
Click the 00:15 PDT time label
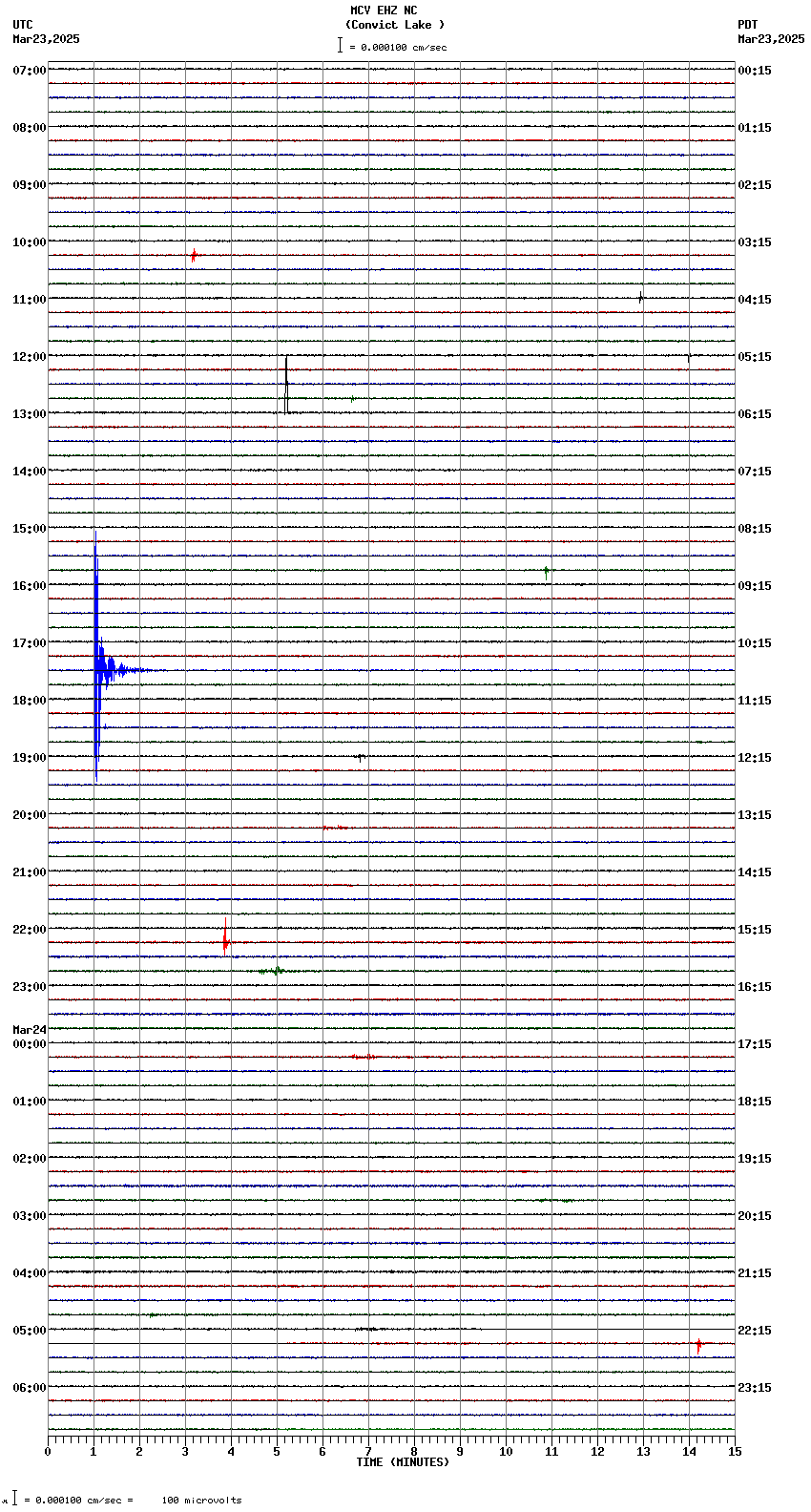(755, 71)
